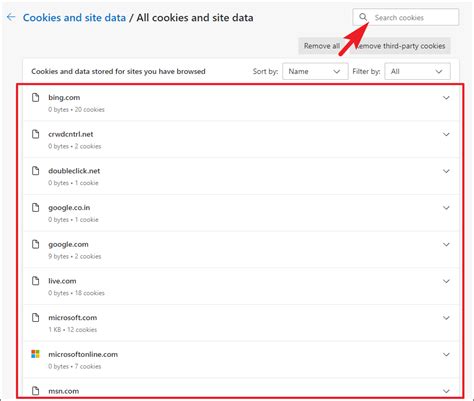Viewport: 474px width, 401px height.
Task: Click '0 bytes • 2 cookies' under crwdcntrl.net
Action: [75, 146]
